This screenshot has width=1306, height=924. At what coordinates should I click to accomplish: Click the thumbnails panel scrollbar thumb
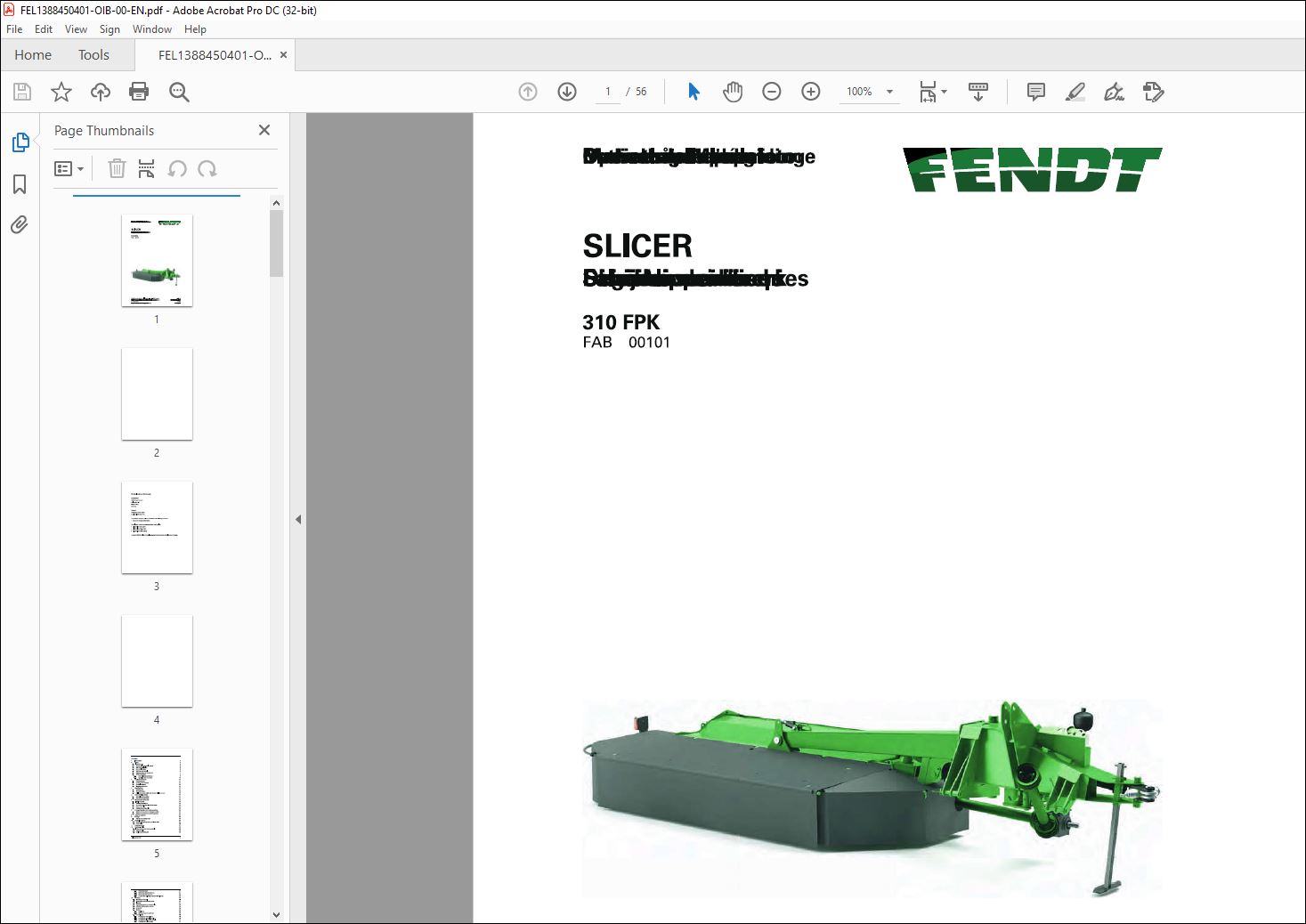[x=276, y=244]
